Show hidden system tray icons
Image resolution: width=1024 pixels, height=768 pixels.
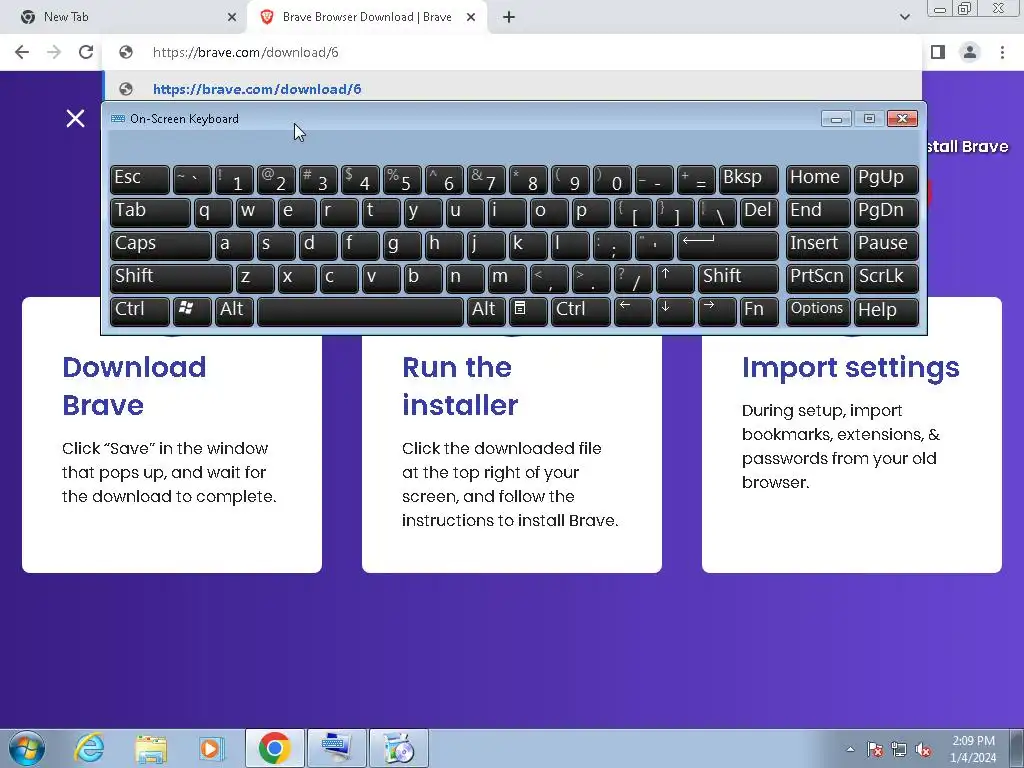[x=850, y=749]
